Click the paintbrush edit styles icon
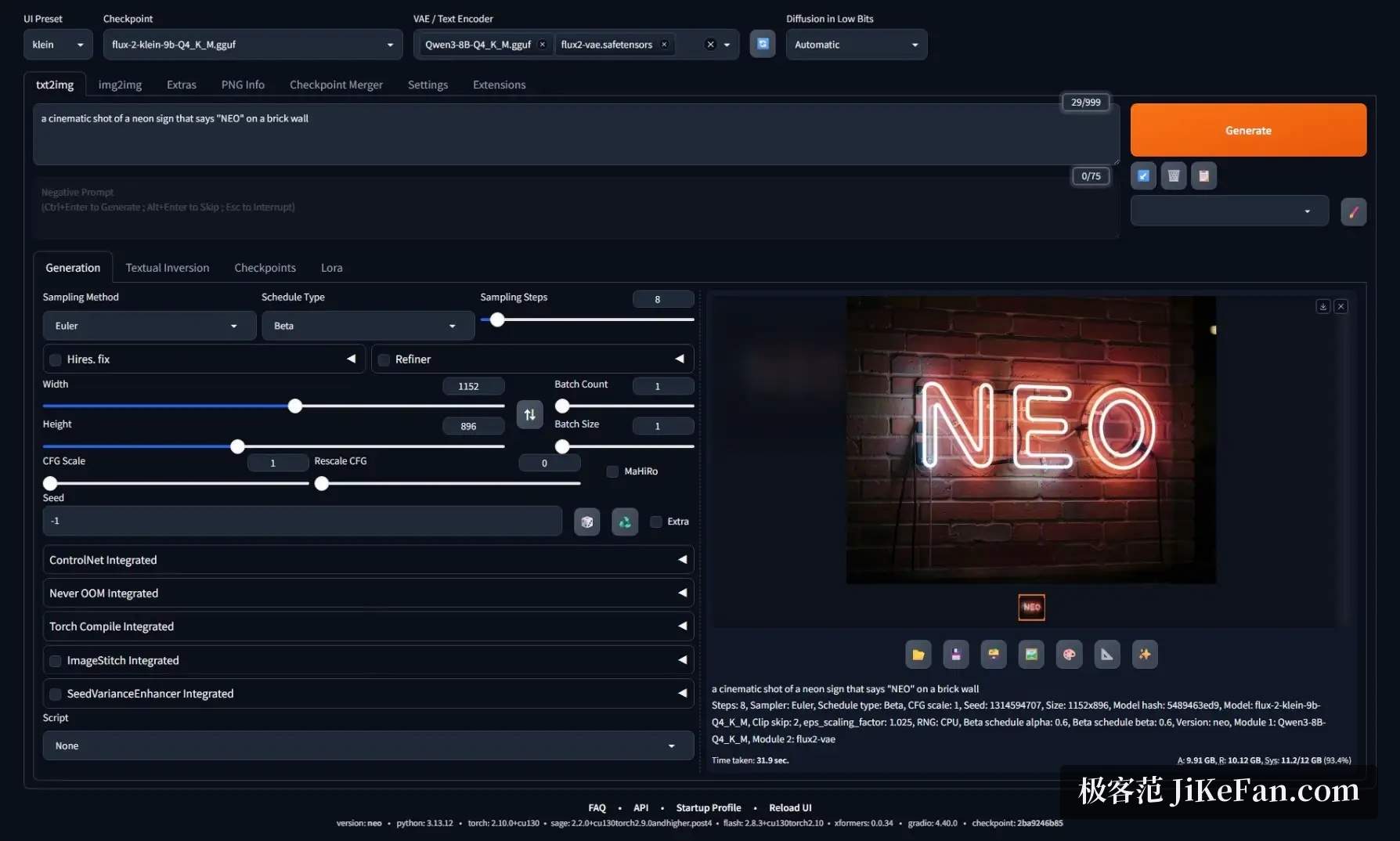 point(1354,211)
